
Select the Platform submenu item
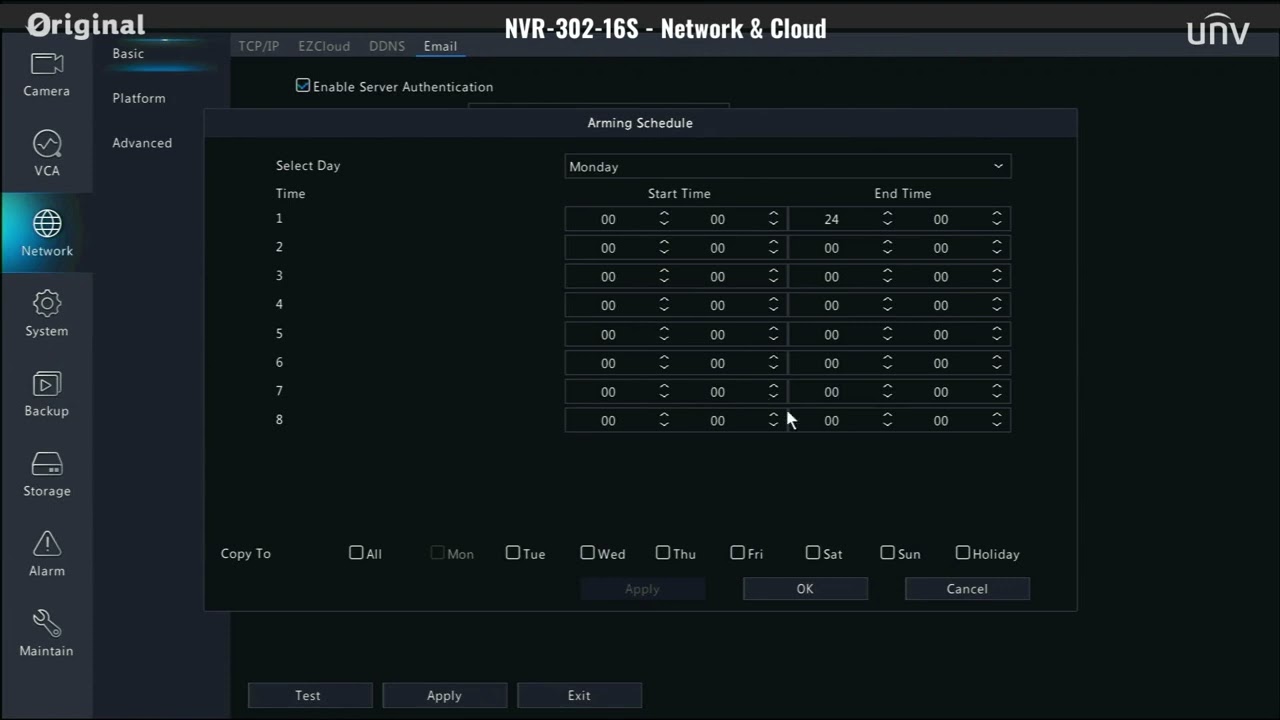click(139, 98)
